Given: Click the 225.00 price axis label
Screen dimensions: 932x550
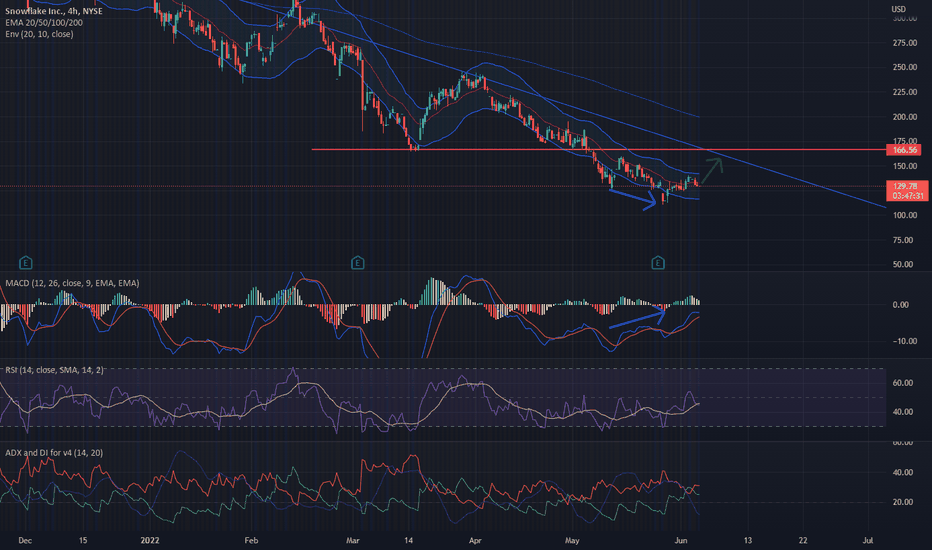Looking at the screenshot, I should [x=905, y=92].
